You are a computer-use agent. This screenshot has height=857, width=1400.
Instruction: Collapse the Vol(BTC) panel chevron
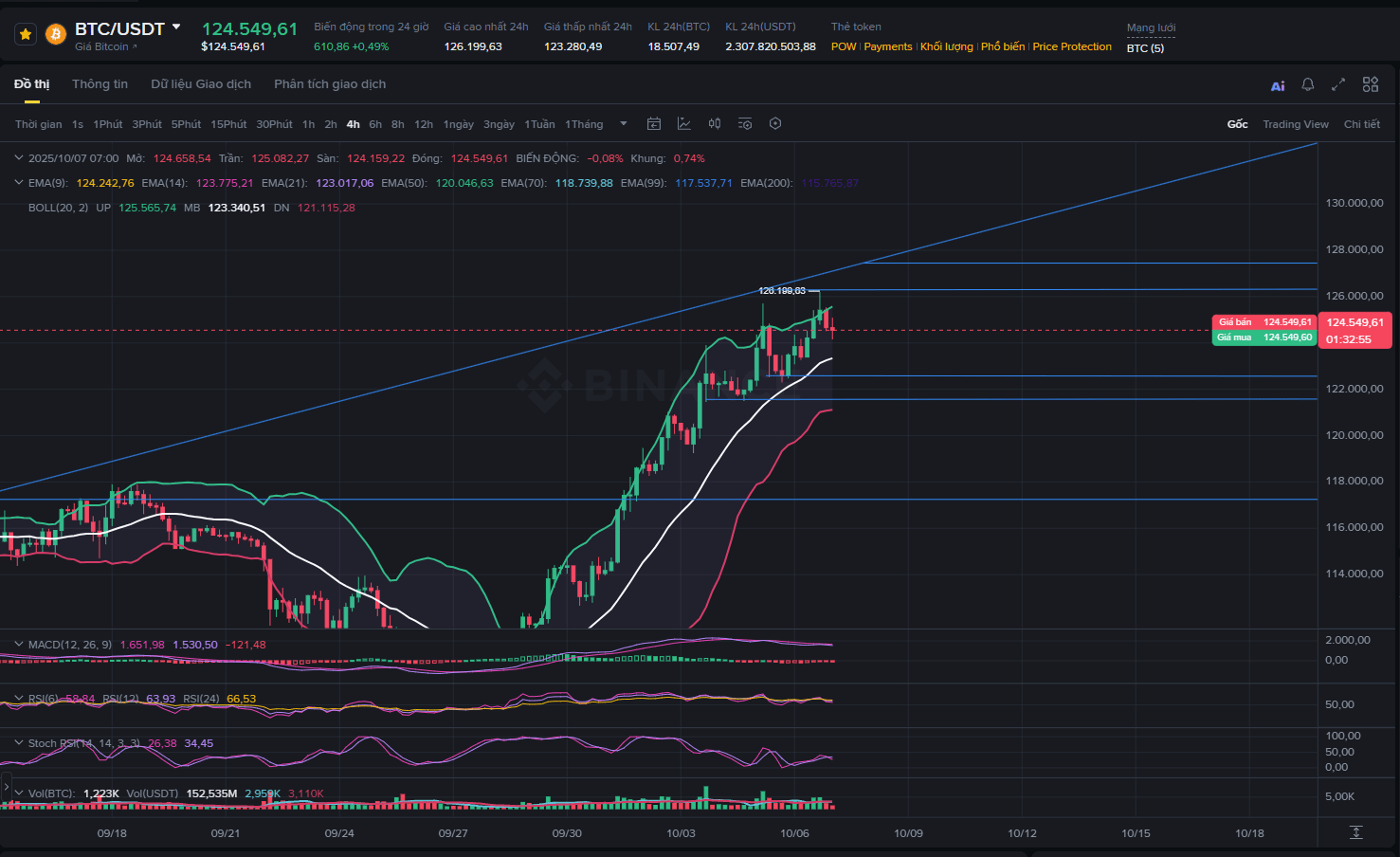click(19, 793)
